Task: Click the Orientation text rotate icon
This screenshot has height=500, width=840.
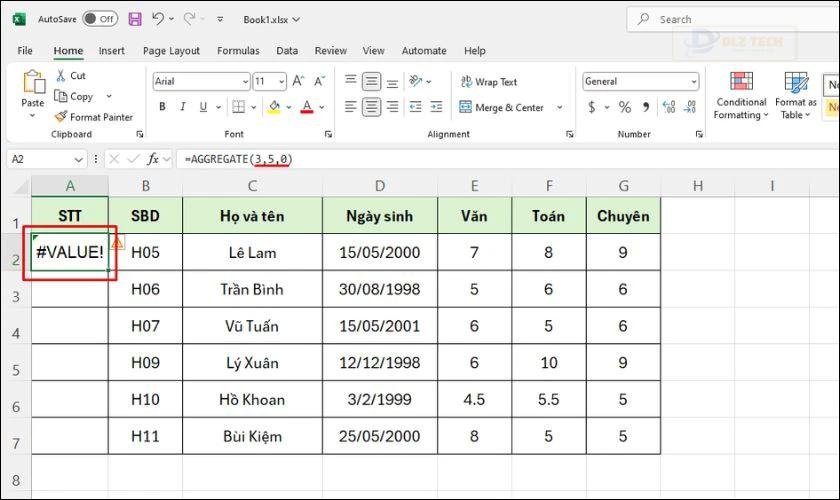Action: [x=416, y=81]
